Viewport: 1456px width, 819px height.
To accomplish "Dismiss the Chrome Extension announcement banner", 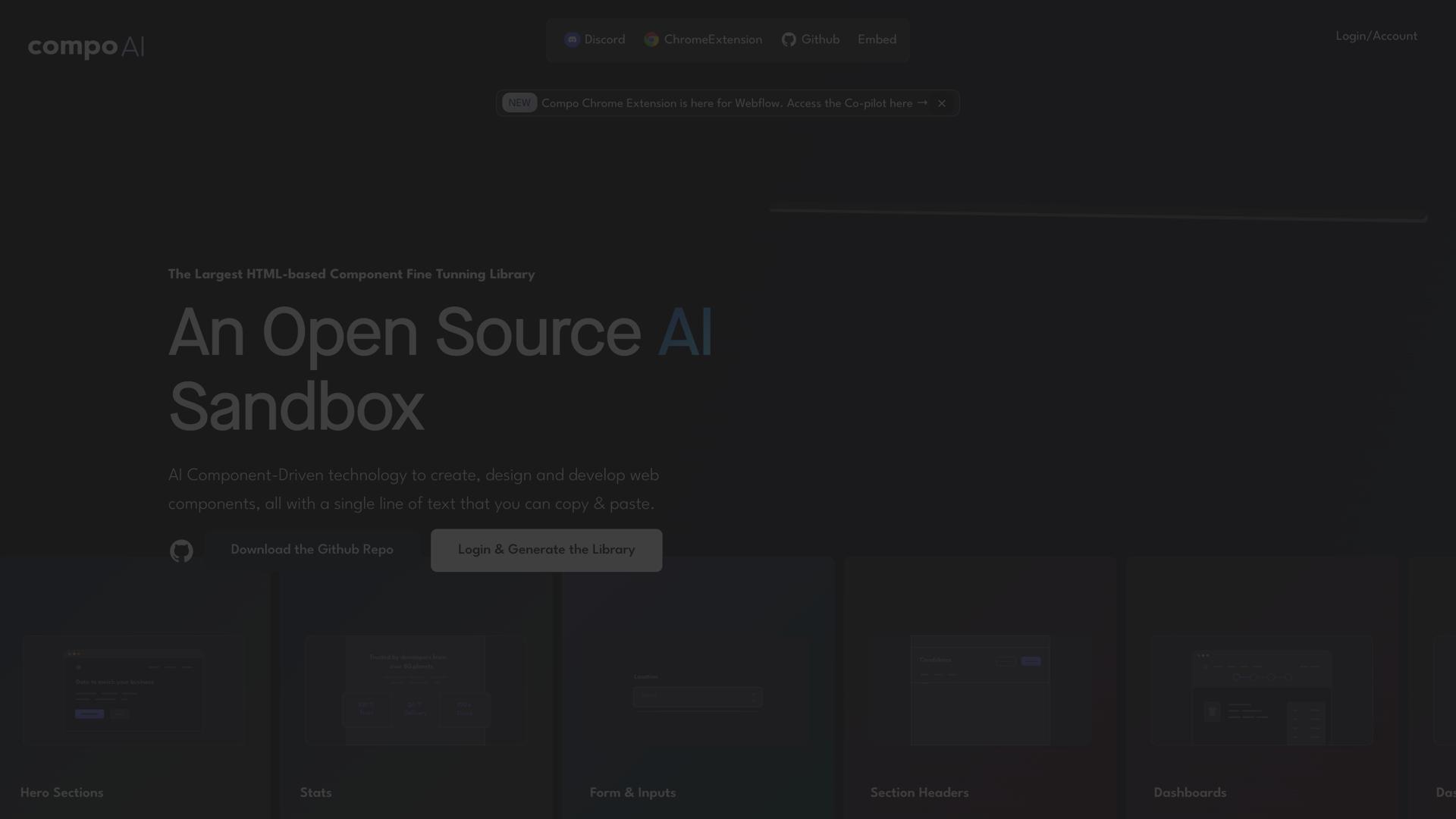I will (942, 103).
